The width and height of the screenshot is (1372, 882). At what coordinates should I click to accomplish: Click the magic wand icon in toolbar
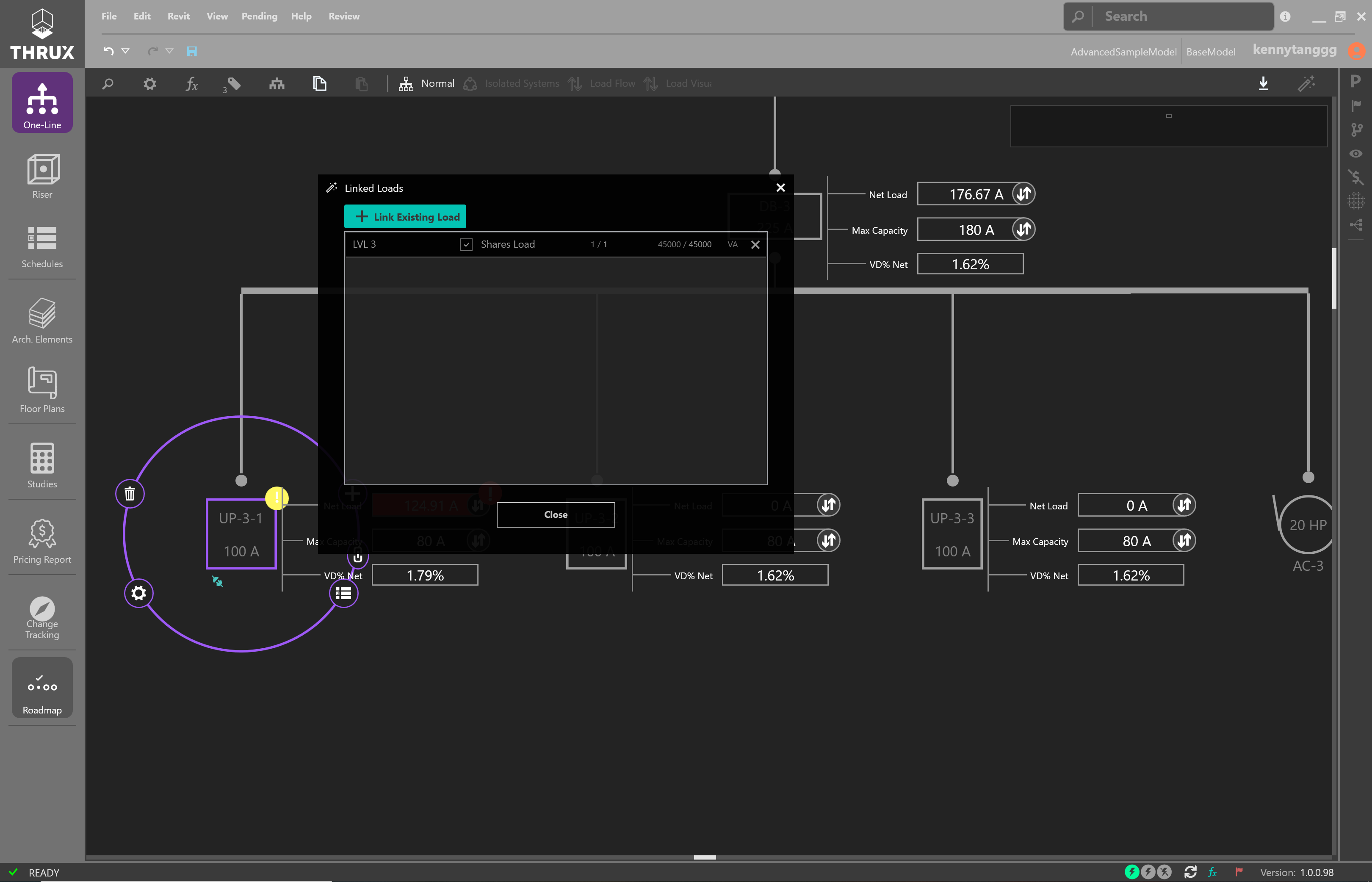[1306, 83]
